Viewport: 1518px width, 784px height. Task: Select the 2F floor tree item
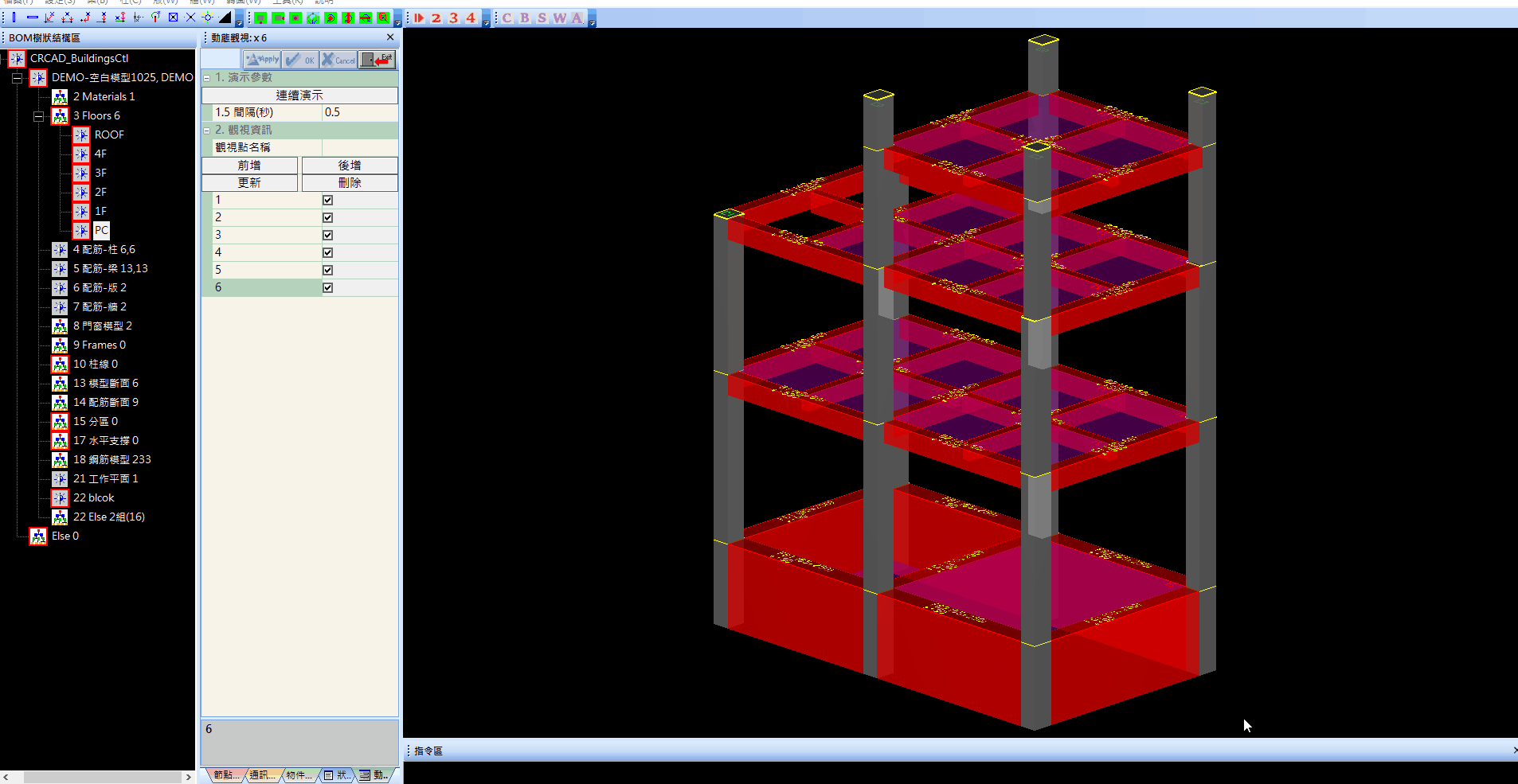[x=100, y=193]
